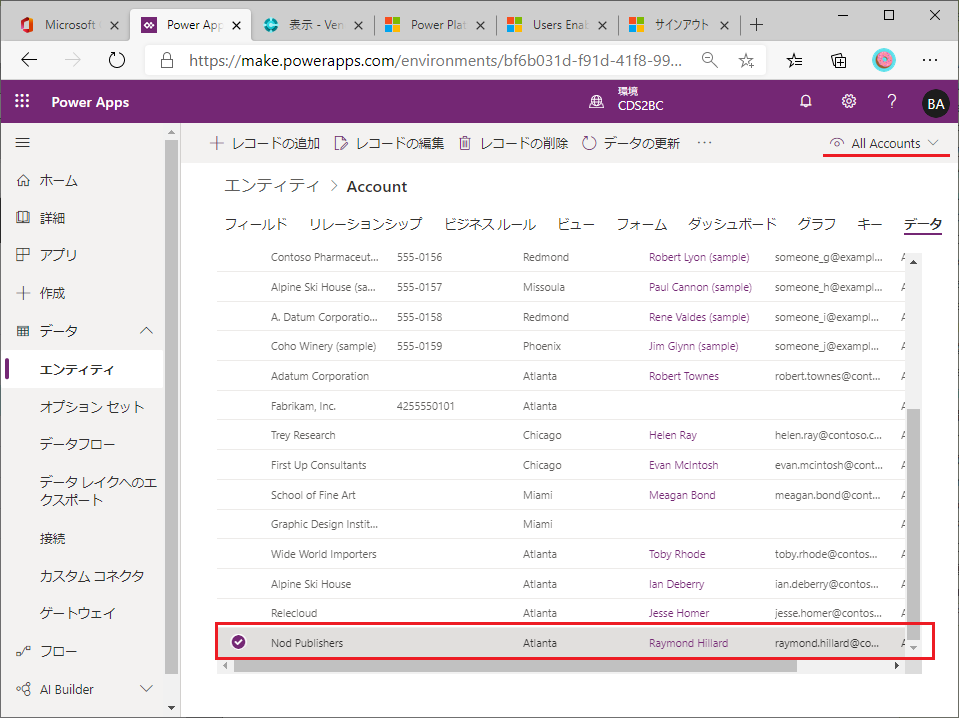Open the browser profile avatar

(x=883, y=60)
